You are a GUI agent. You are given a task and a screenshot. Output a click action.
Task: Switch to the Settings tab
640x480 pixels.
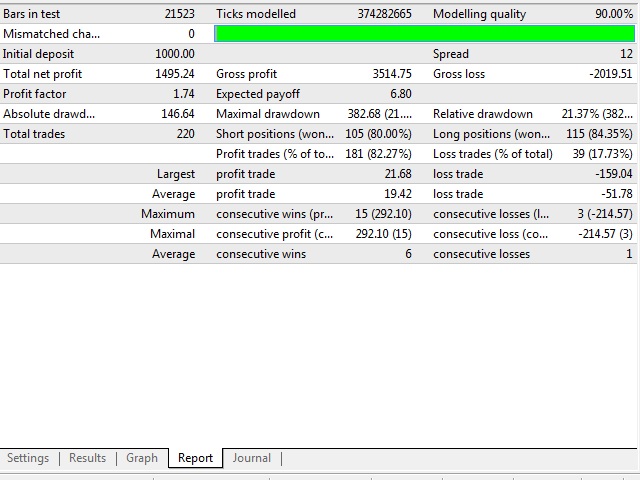[28, 458]
